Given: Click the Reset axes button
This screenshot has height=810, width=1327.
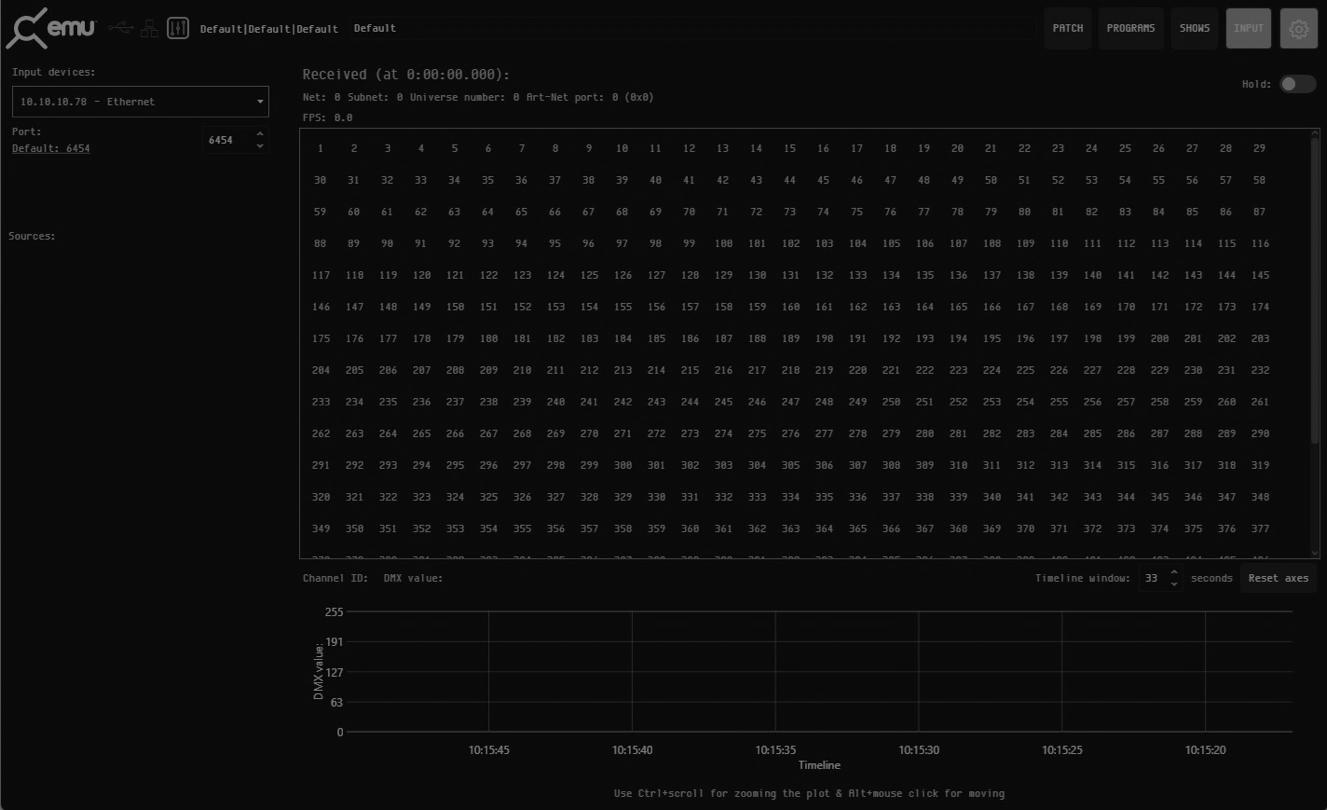Looking at the screenshot, I should (1278, 578).
